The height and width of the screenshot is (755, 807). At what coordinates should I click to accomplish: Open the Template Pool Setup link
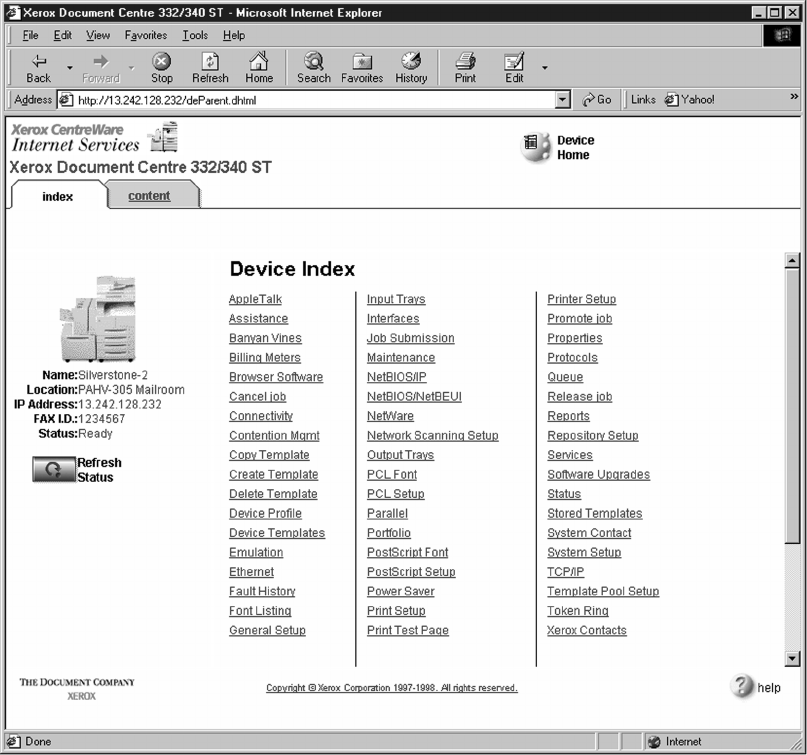click(603, 591)
